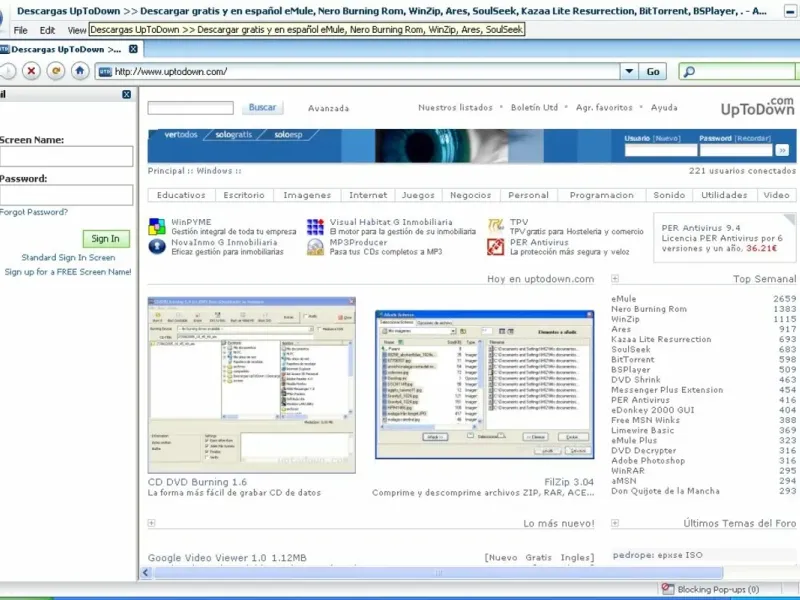Open the Utilidades category tab
The height and width of the screenshot is (600, 800).
(724, 195)
